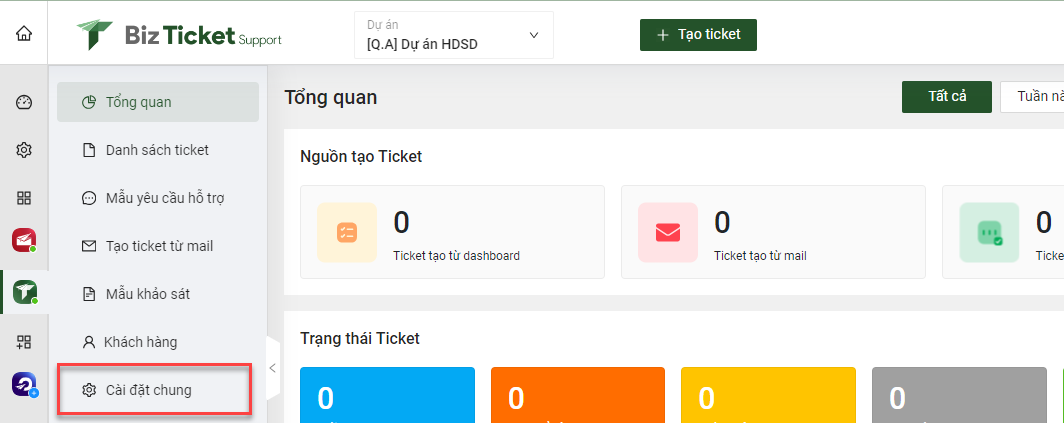Launch the dark blue app icon with plus badge
This screenshot has height=423, width=1064.
24,385
